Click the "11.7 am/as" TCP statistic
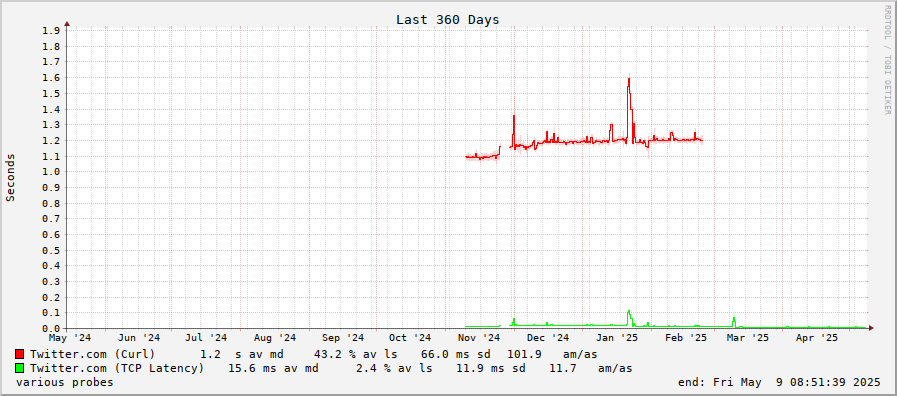This screenshot has height=396, width=897. [591, 369]
